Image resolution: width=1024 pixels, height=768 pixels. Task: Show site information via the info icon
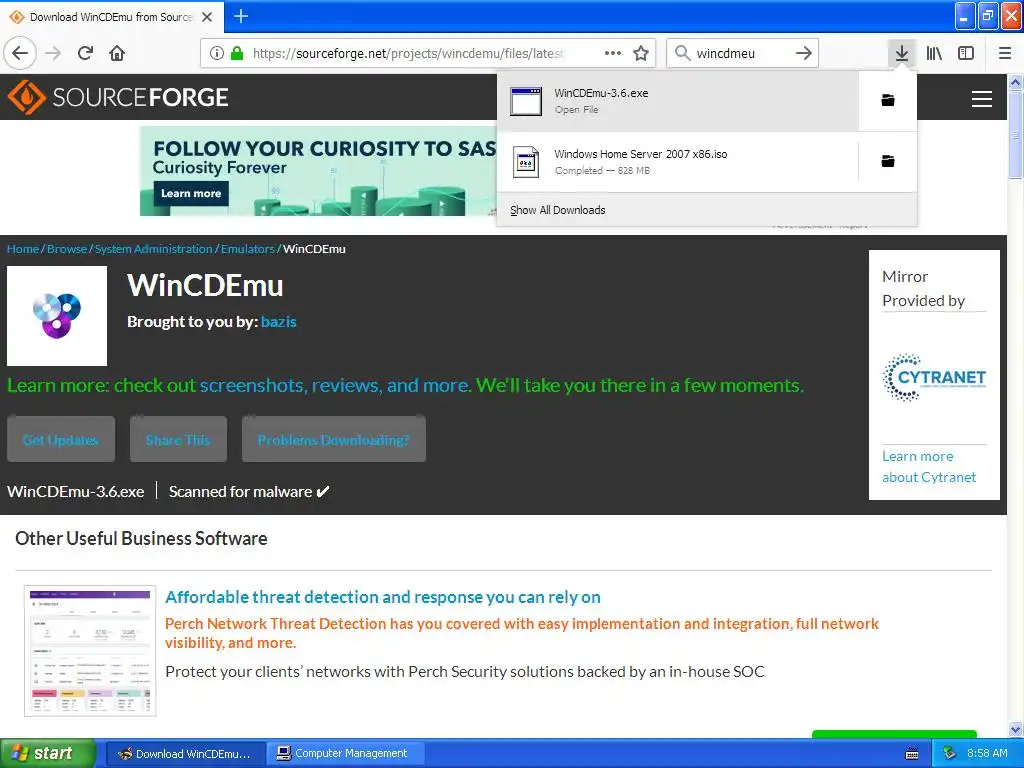point(217,53)
